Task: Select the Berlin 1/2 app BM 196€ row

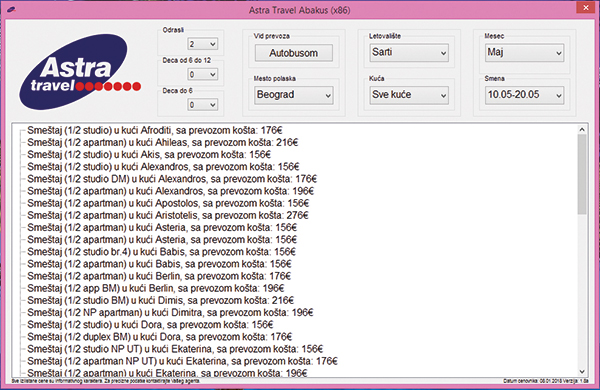Action: [156, 288]
